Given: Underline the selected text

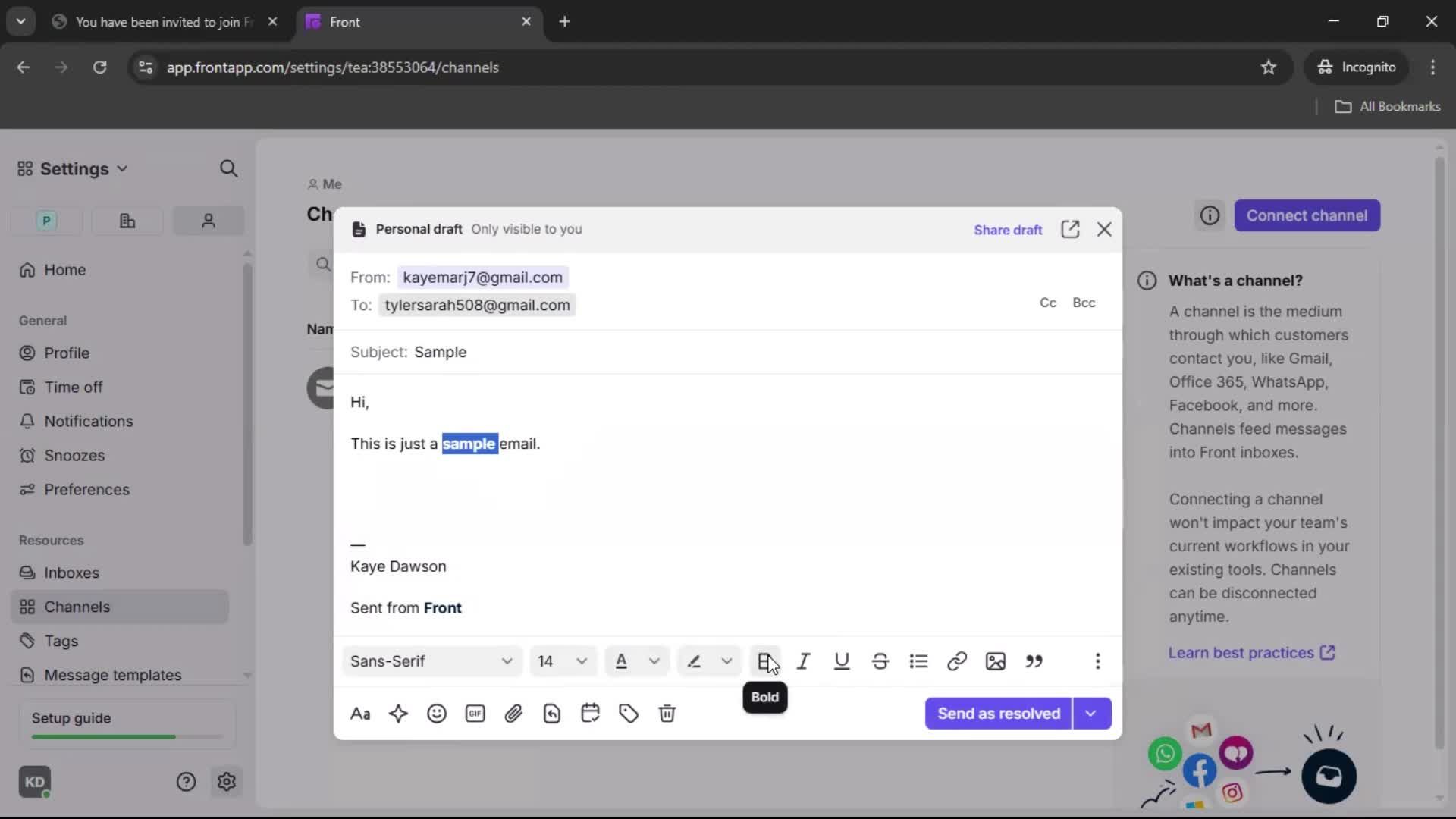Looking at the screenshot, I should pos(842,661).
